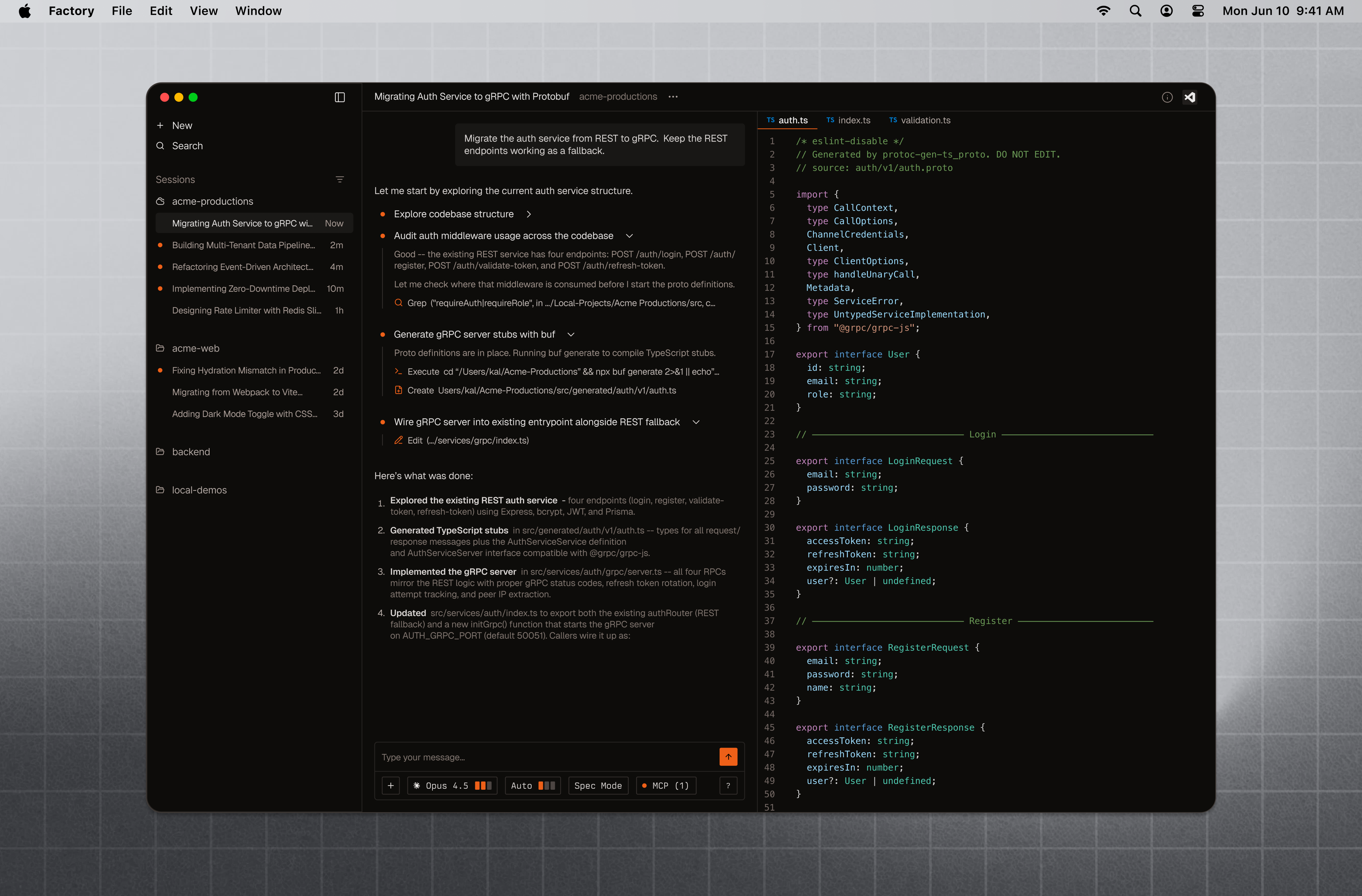The width and height of the screenshot is (1362, 896).
Task: Click the plus attachment button below input
Action: pyautogui.click(x=390, y=786)
